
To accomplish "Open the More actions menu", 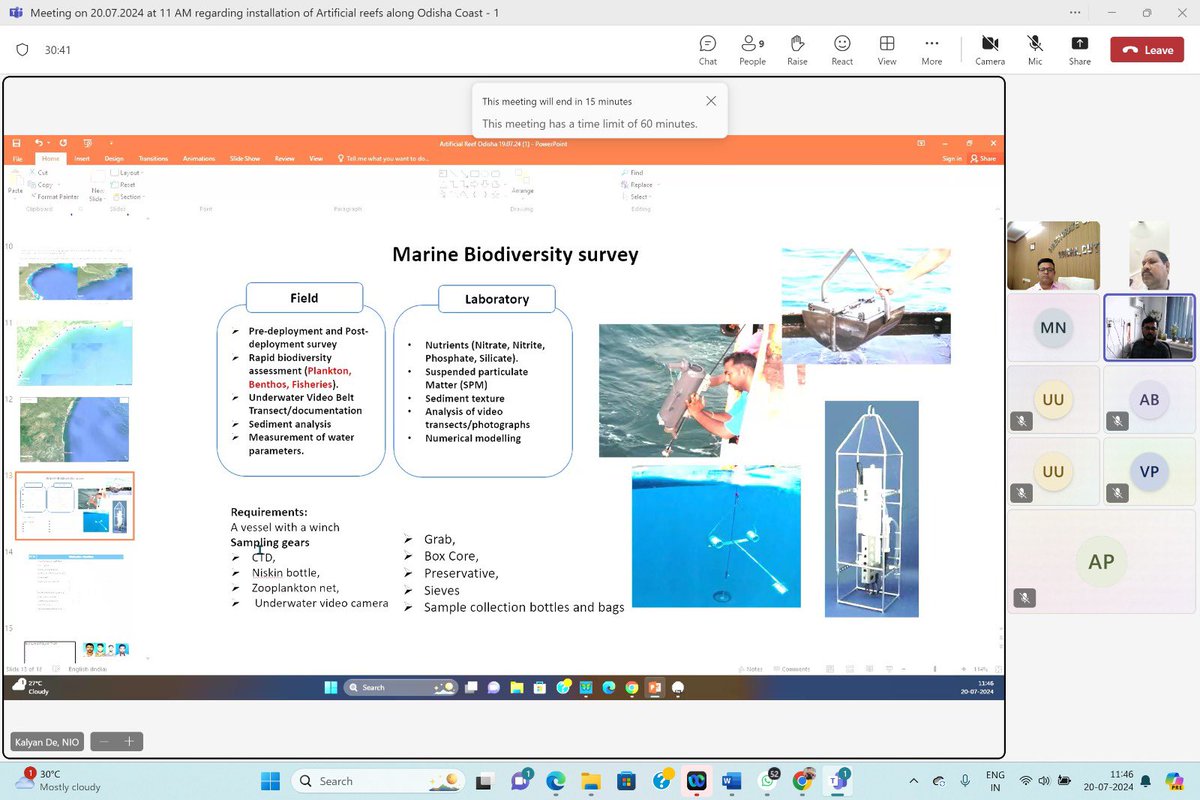I will [x=932, y=50].
